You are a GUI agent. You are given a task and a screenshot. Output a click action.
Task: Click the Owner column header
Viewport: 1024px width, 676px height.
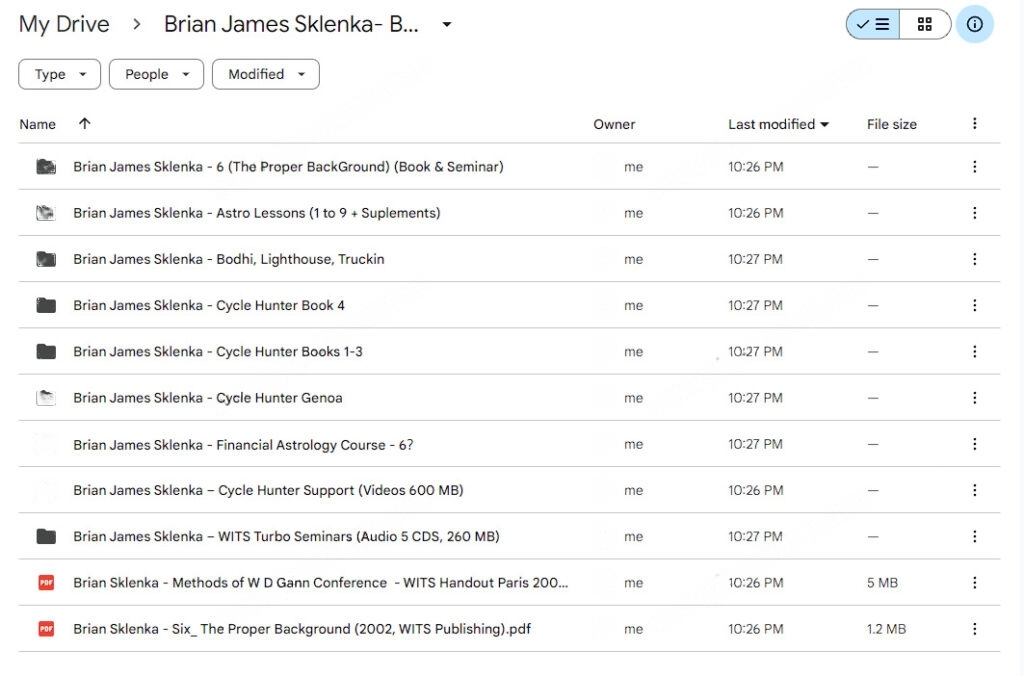coord(614,124)
